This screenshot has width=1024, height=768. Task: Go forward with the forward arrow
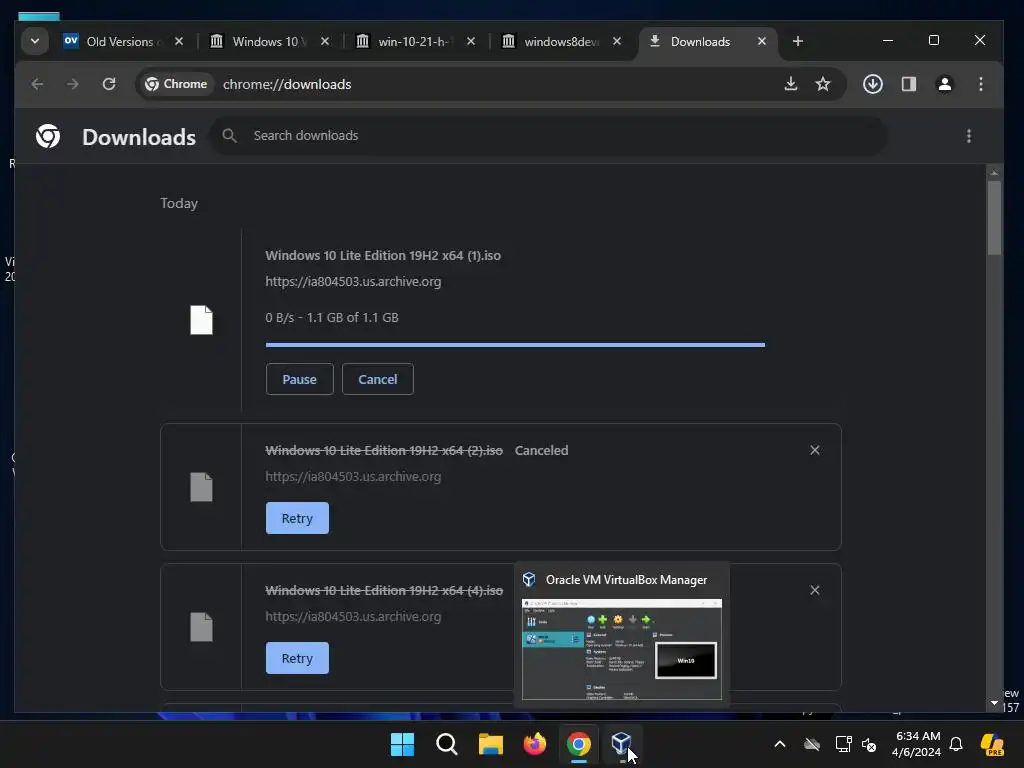pyautogui.click(x=72, y=84)
